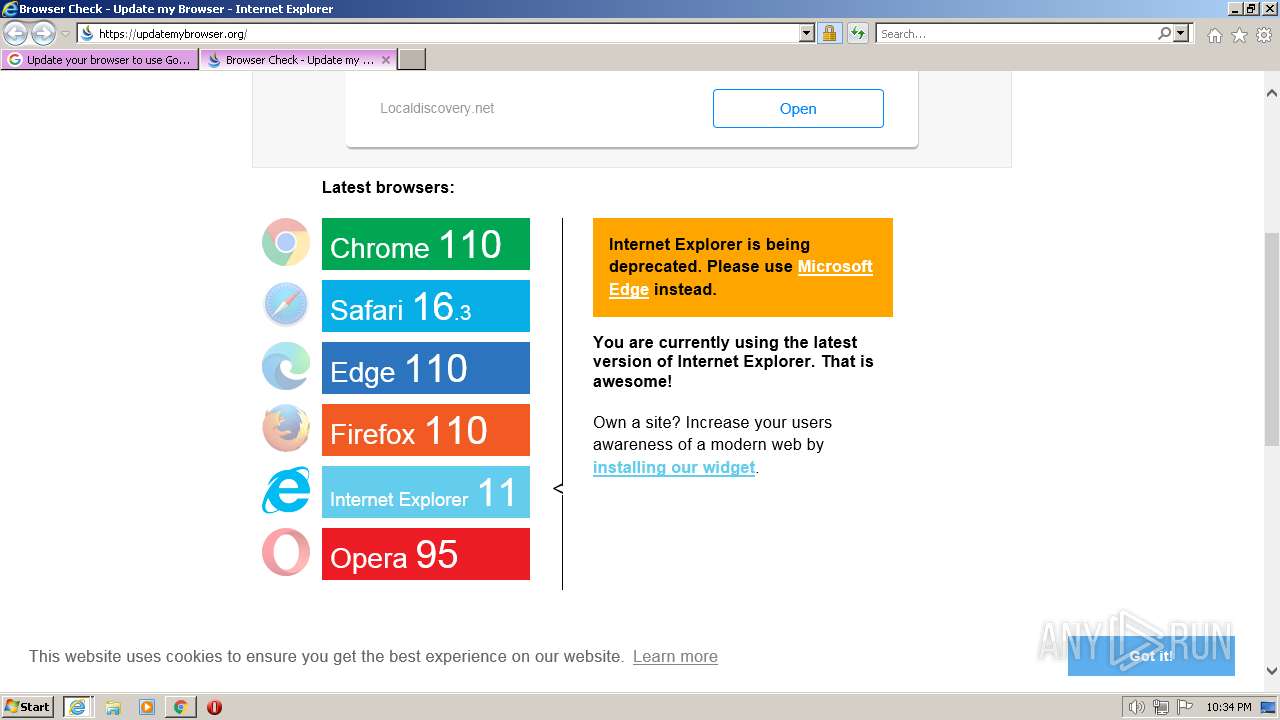The width and height of the screenshot is (1280, 720).
Task: Go forward using the Forward arrow button
Action: click(43, 34)
